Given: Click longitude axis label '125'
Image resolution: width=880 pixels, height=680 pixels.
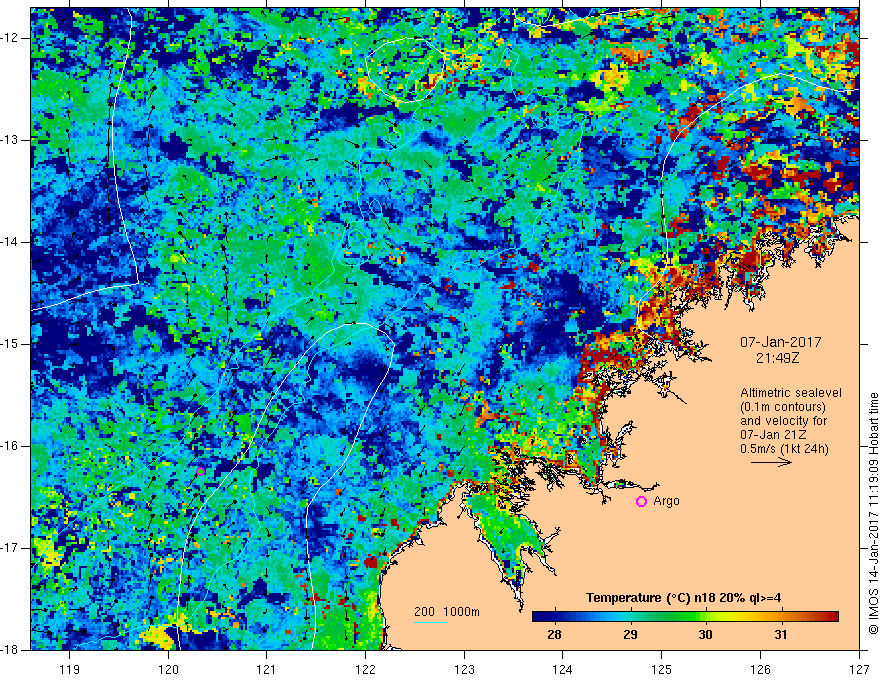Looking at the screenshot, I should tap(661, 669).
